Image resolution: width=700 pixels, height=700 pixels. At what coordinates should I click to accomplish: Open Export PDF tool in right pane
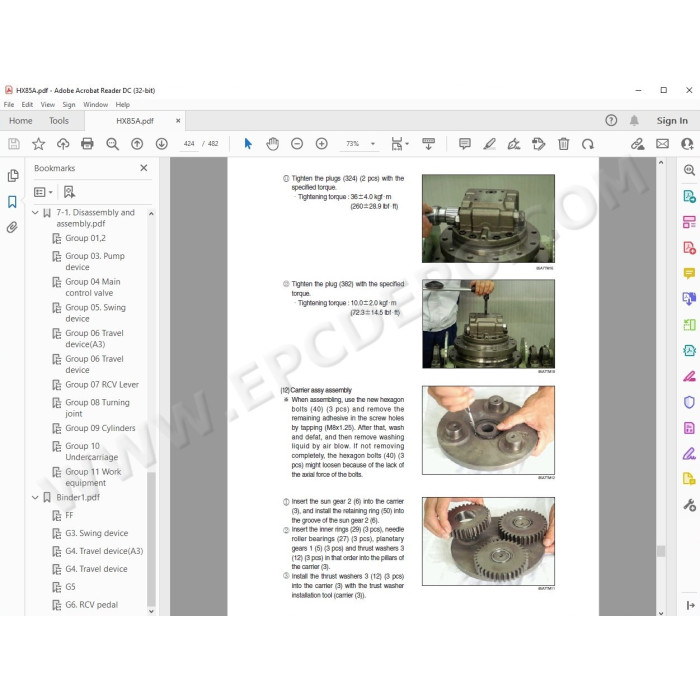(689, 196)
